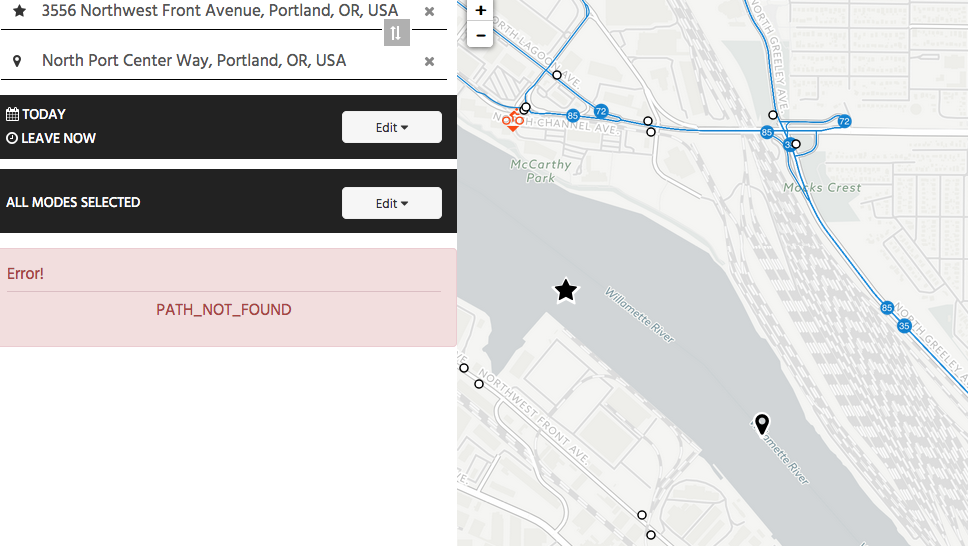Image resolution: width=968 pixels, height=546 pixels.
Task: Select the transit stop circle on North Lagoon Ave
Action: [557, 75]
